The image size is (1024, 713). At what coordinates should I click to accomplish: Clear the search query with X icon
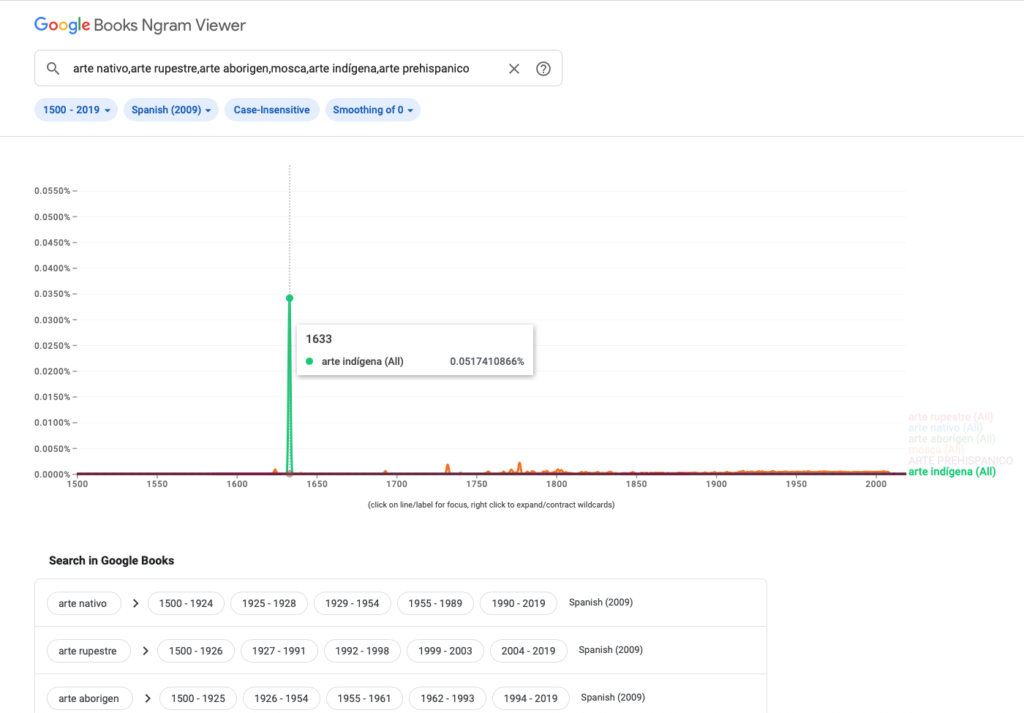click(514, 69)
